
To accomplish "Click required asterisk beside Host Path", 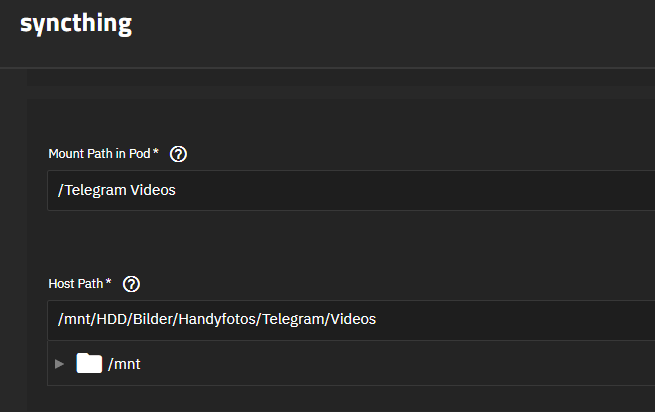I will tap(108, 283).
